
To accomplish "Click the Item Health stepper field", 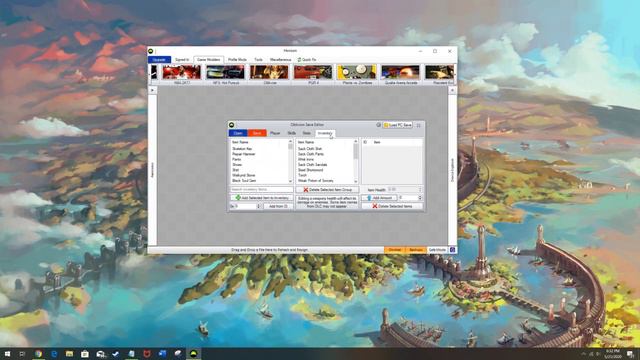I will pos(404,190).
